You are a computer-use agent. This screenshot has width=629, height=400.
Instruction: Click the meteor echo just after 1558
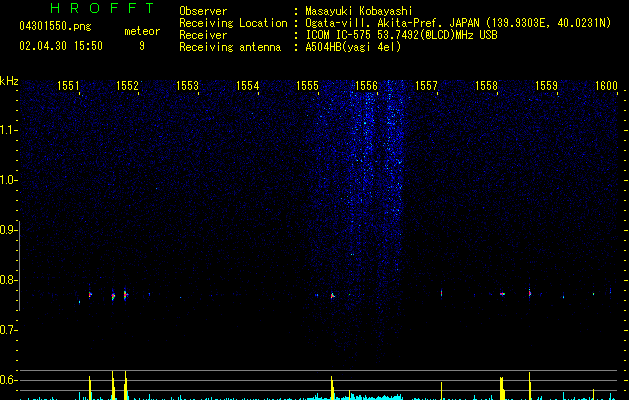coord(502,294)
